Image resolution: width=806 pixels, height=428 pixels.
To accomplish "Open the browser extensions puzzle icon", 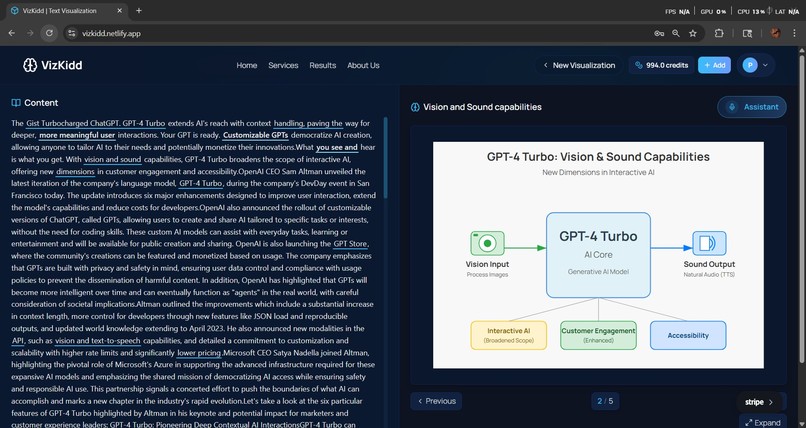I will coord(719,33).
